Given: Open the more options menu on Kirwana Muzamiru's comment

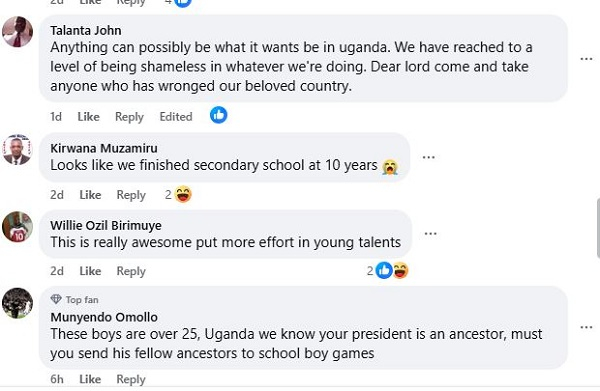Looking at the screenshot, I should coord(429,157).
